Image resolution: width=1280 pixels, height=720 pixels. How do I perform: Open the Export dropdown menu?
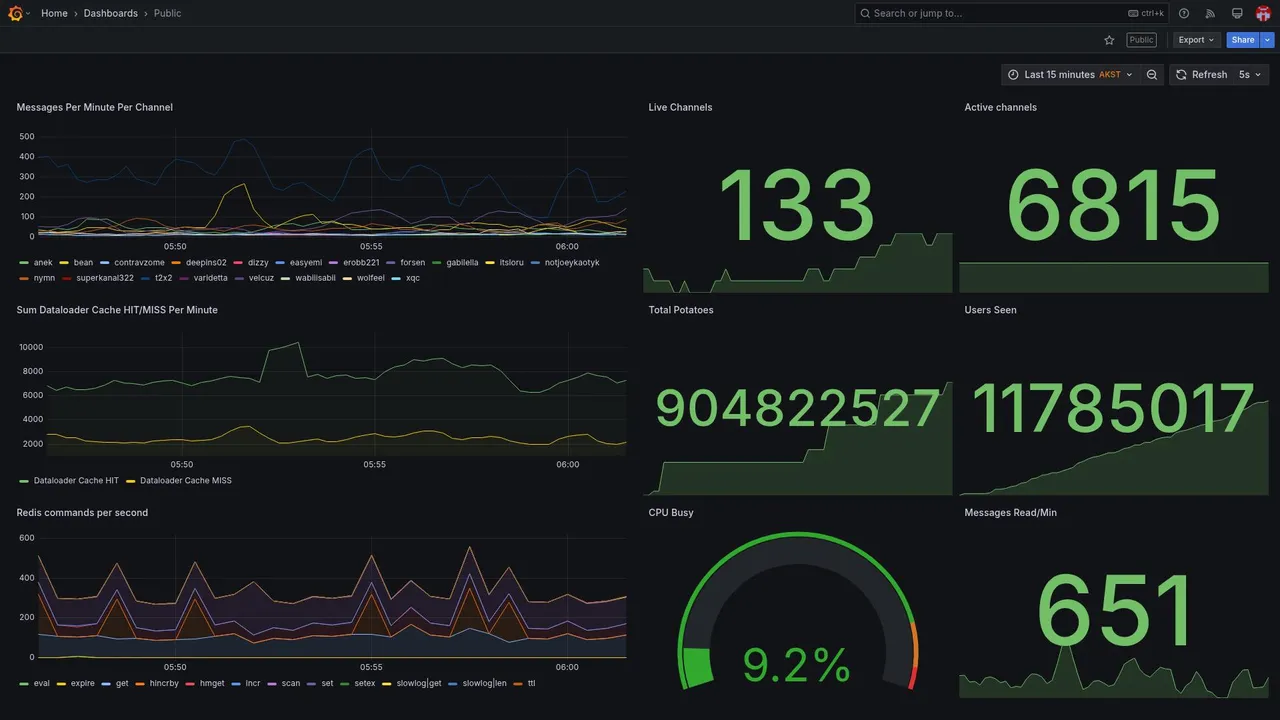pyautogui.click(x=1196, y=40)
